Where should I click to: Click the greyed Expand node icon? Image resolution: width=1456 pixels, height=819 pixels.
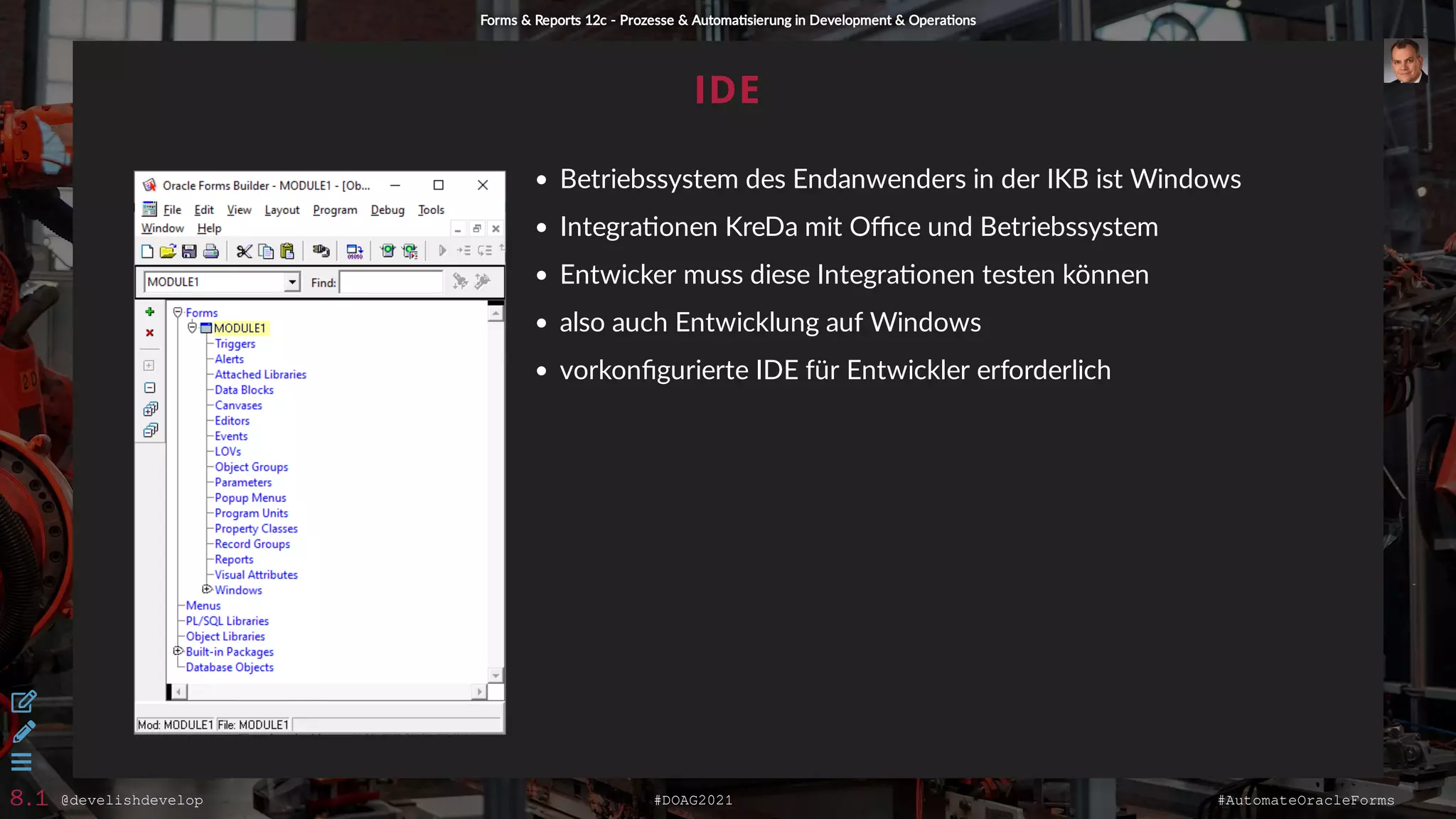[x=149, y=365]
